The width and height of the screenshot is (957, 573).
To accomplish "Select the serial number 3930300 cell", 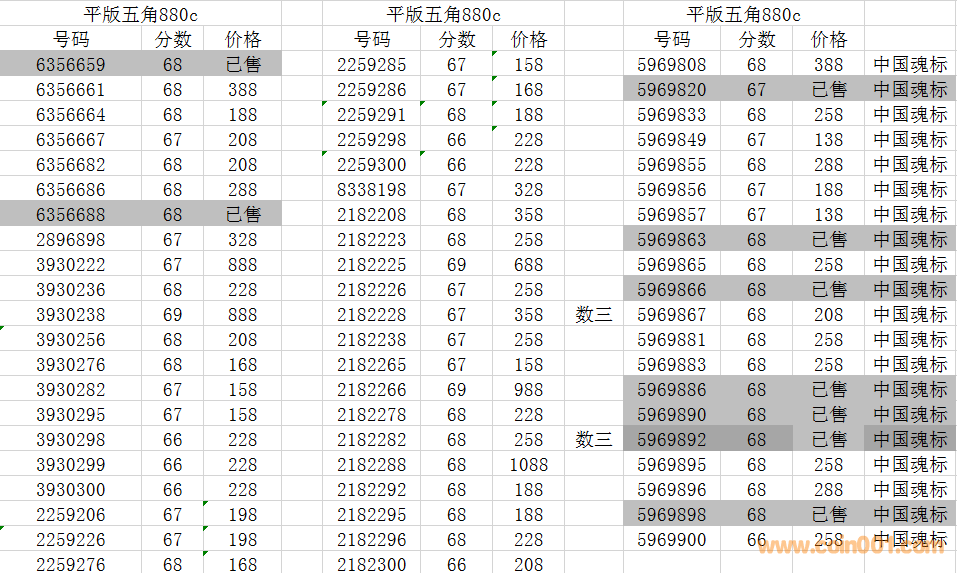I will 70,489.
